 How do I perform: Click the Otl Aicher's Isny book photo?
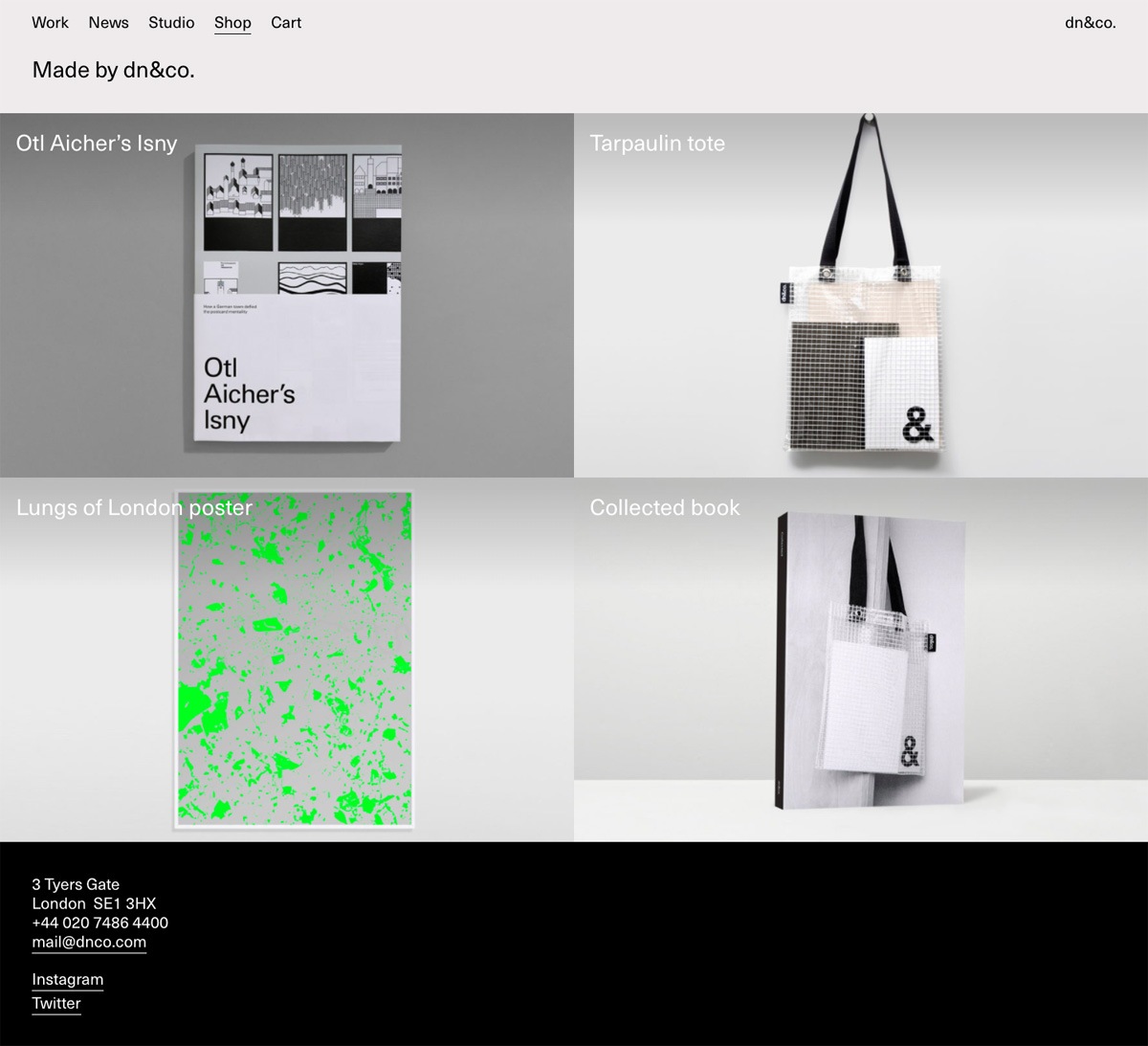point(297,297)
